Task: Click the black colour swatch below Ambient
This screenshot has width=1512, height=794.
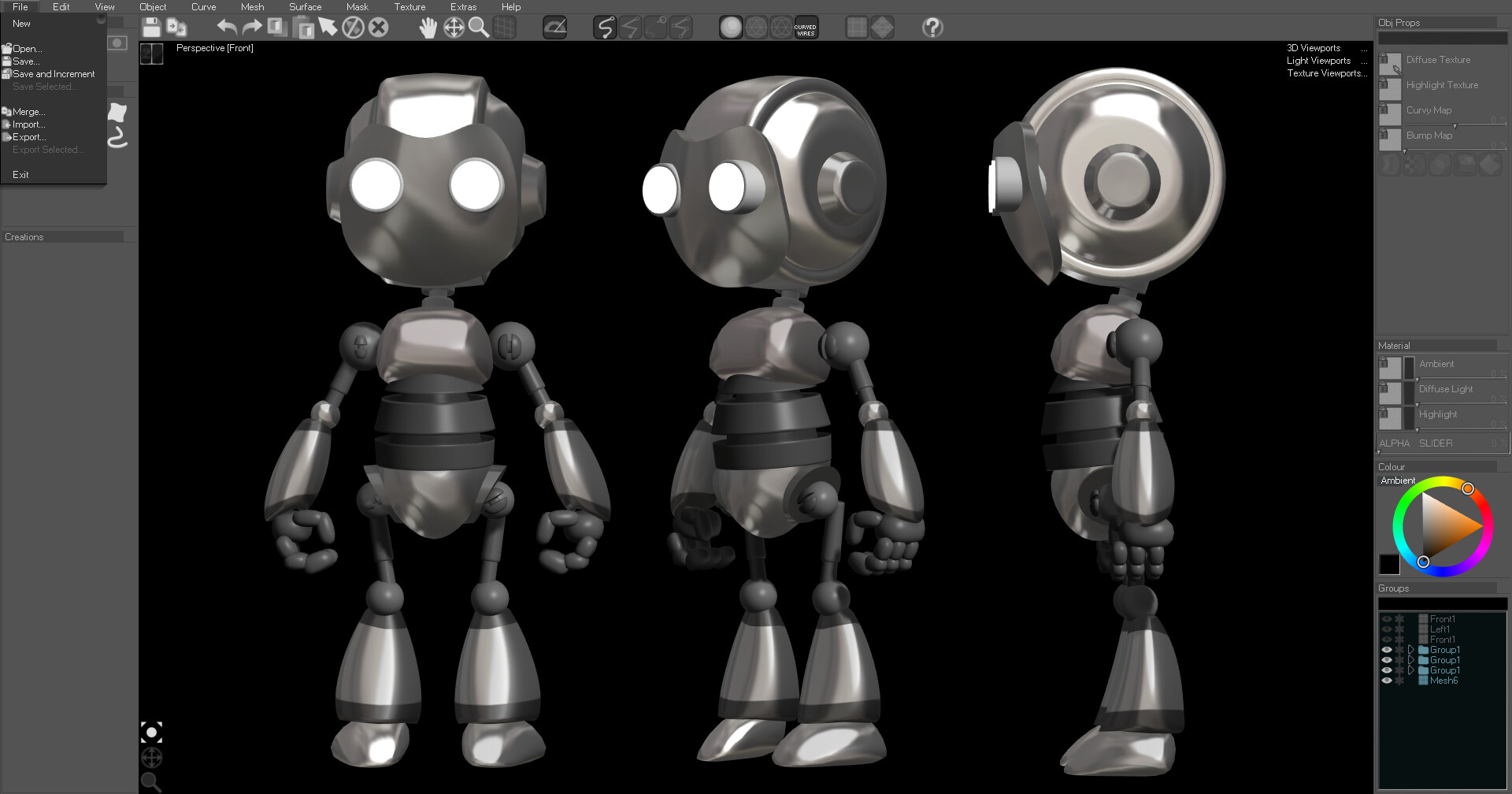Action: pos(1389,564)
